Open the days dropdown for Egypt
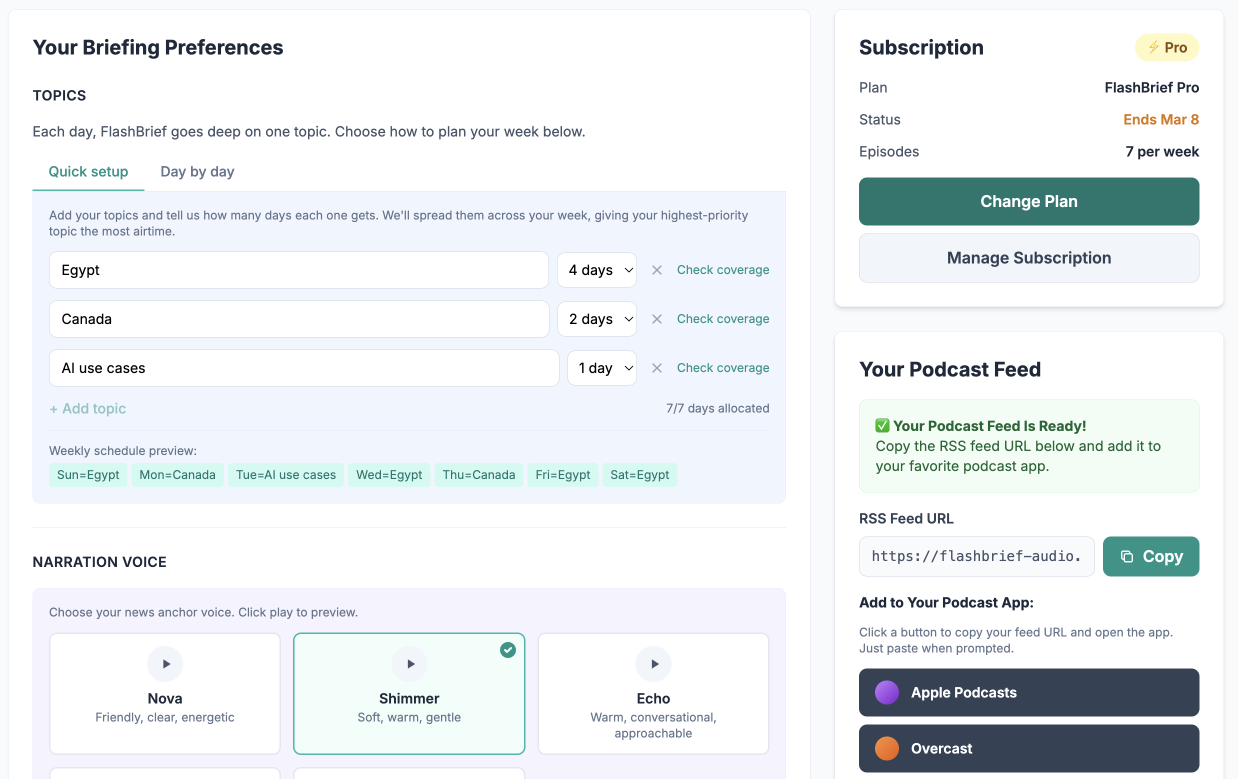The image size is (1238, 779). pyautogui.click(x=597, y=269)
